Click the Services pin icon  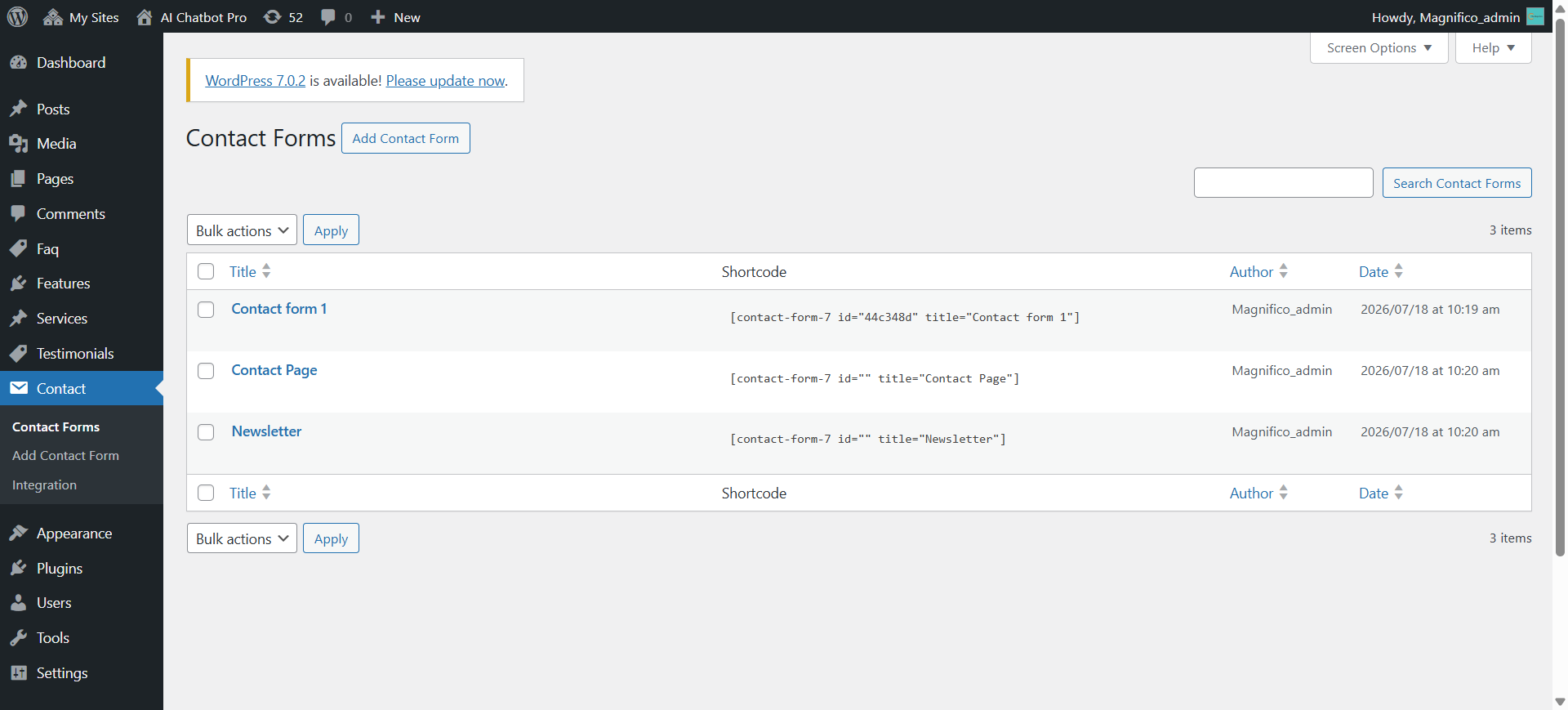[x=19, y=319]
